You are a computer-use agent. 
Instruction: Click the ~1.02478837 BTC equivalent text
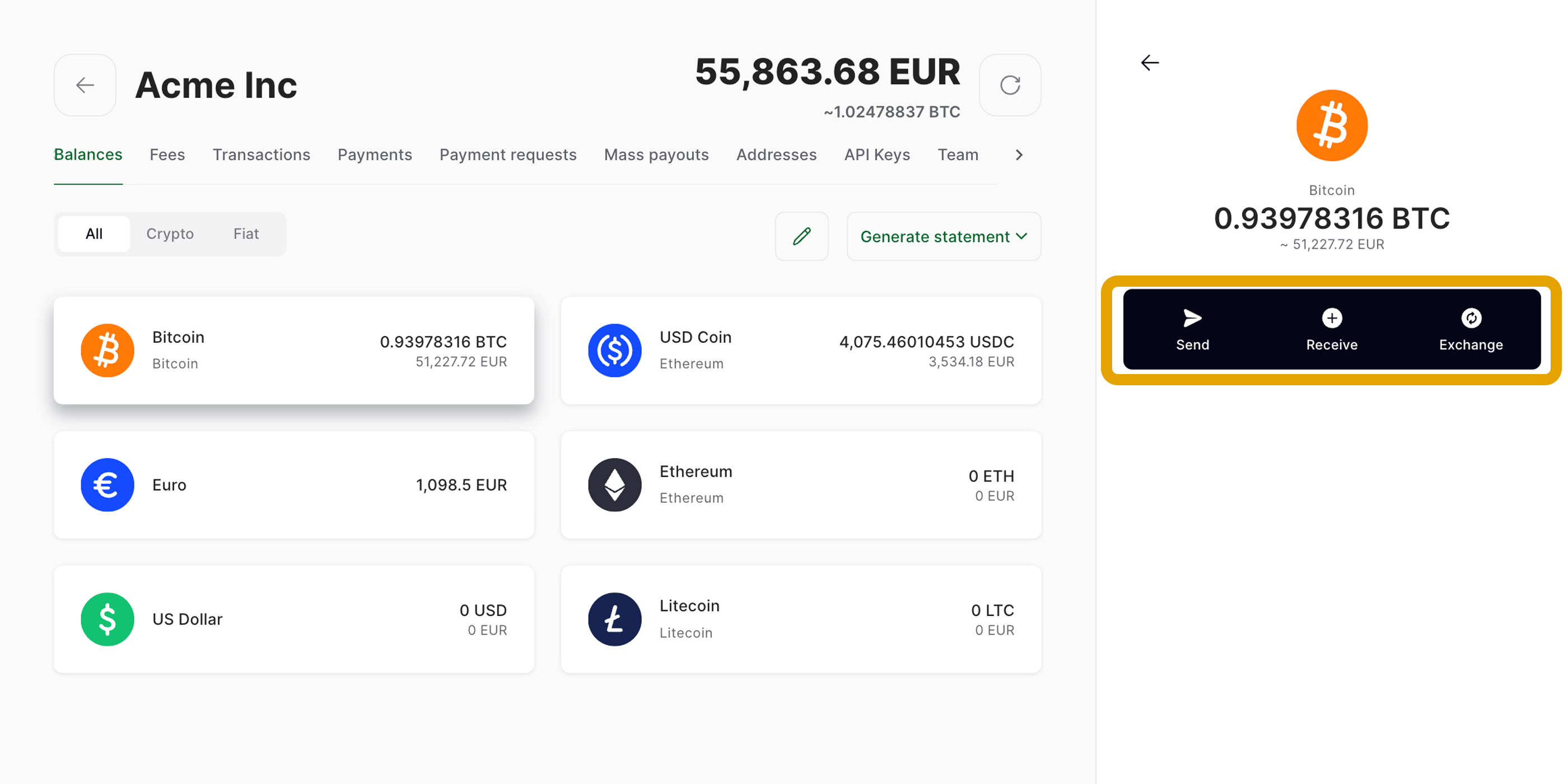(x=892, y=112)
